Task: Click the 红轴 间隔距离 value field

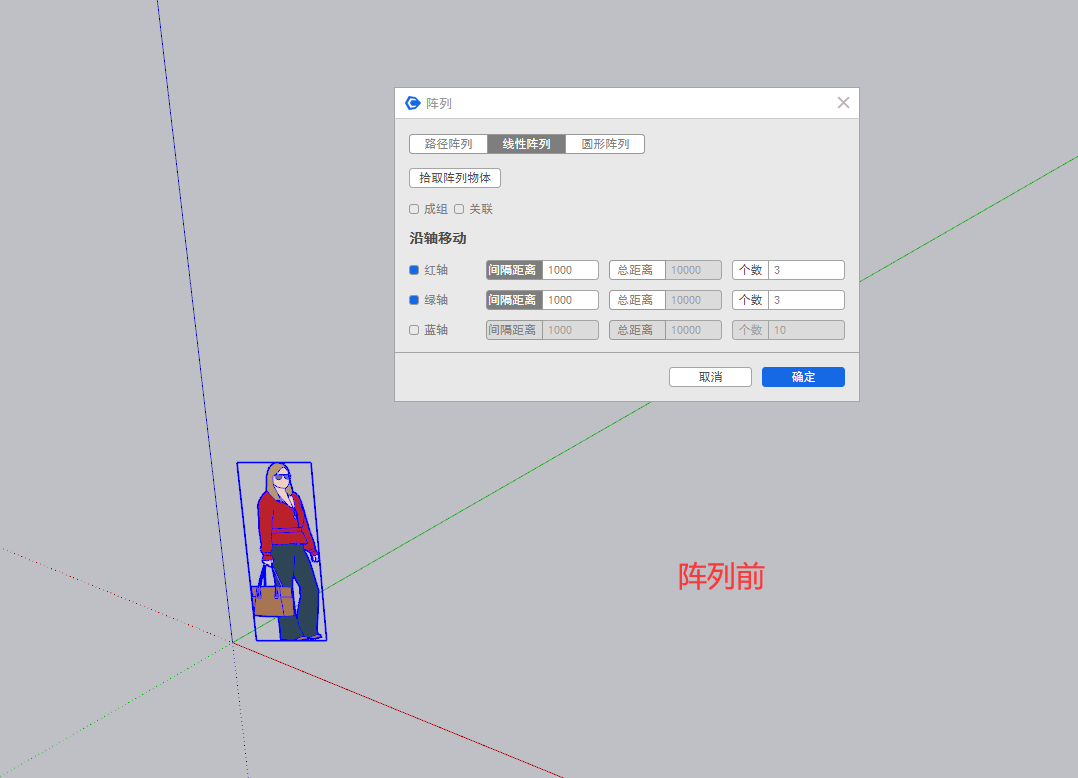Action: [x=570, y=270]
